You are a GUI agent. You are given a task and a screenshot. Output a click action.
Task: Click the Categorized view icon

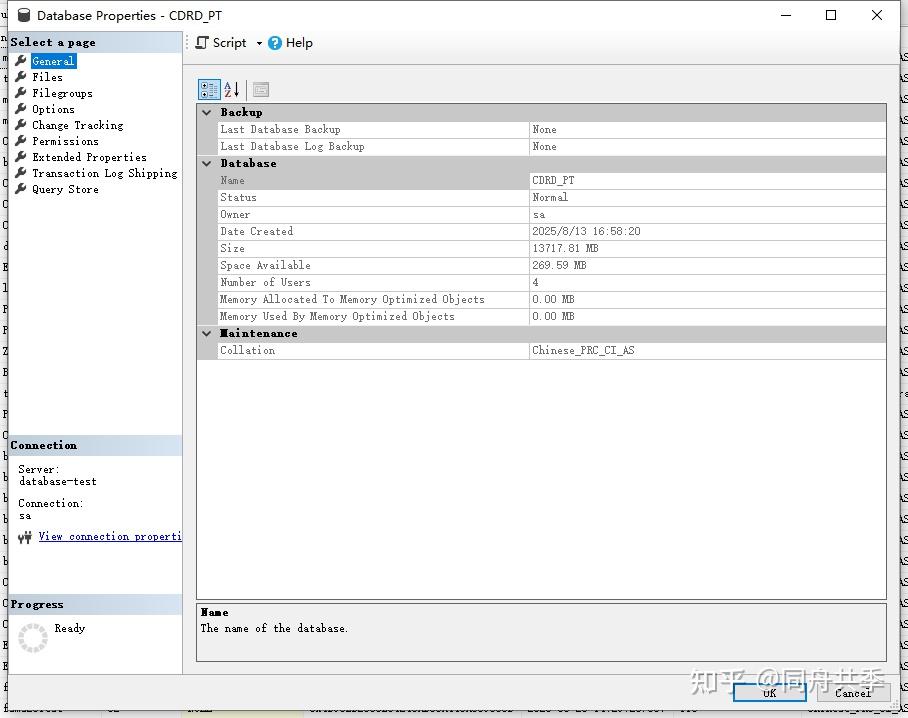click(209, 90)
